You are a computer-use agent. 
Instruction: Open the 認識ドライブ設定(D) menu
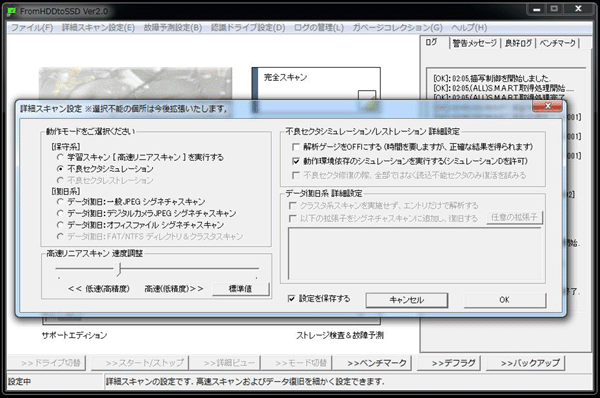tap(248, 28)
